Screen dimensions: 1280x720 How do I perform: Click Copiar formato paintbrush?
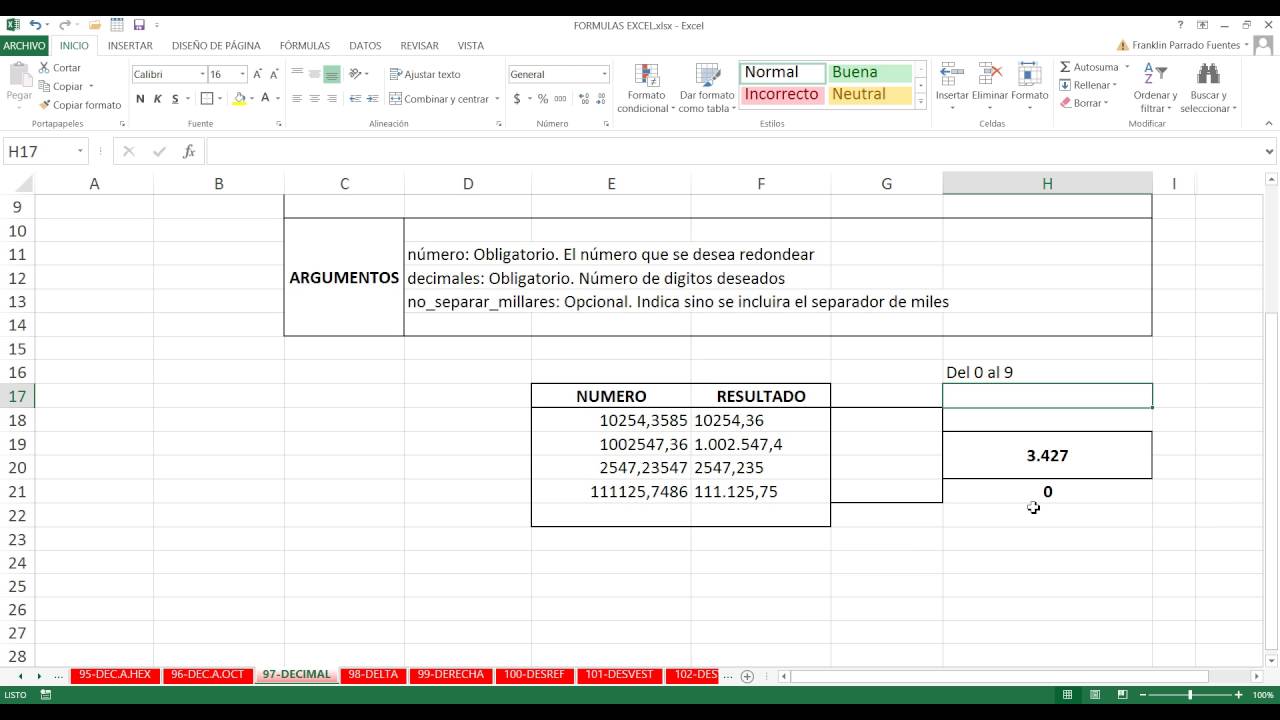[80, 105]
